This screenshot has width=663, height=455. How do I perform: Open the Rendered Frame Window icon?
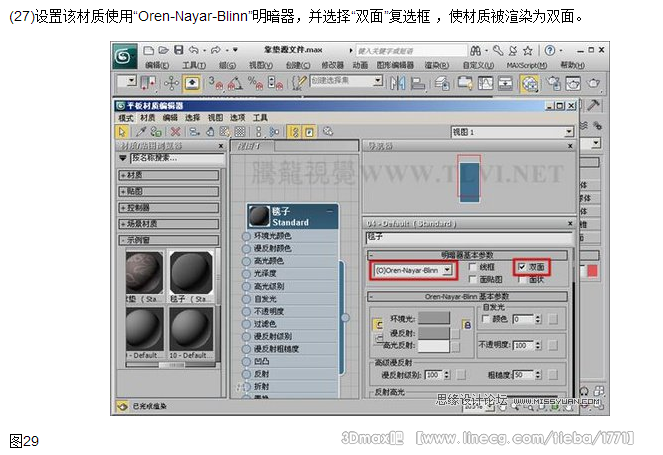(x=573, y=83)
